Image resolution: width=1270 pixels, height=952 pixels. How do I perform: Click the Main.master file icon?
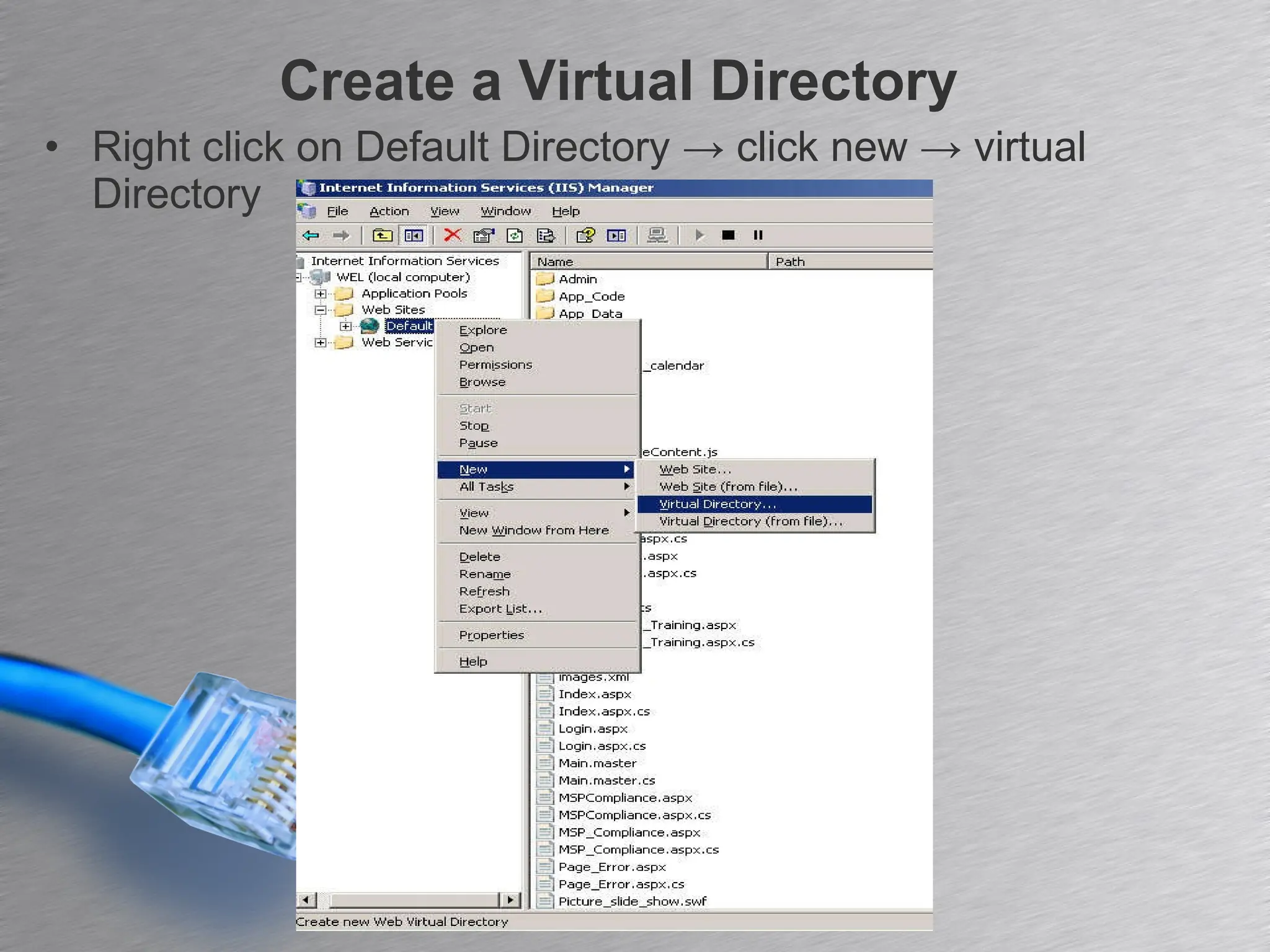(x=545, y=764)
